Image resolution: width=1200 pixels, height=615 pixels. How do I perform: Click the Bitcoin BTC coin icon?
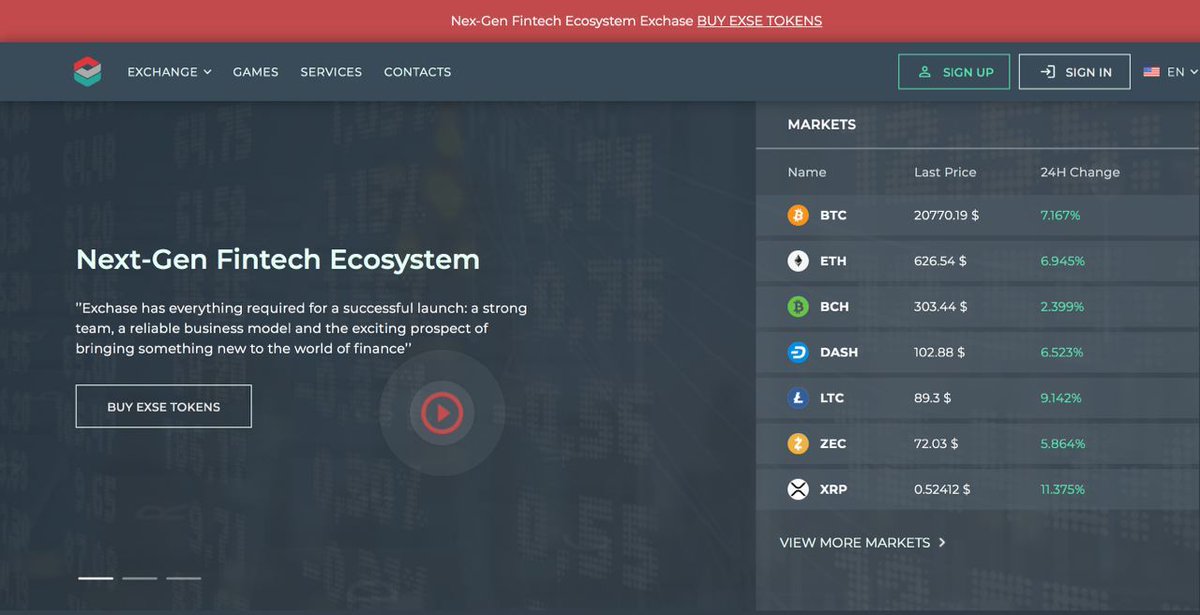point(798,215)
